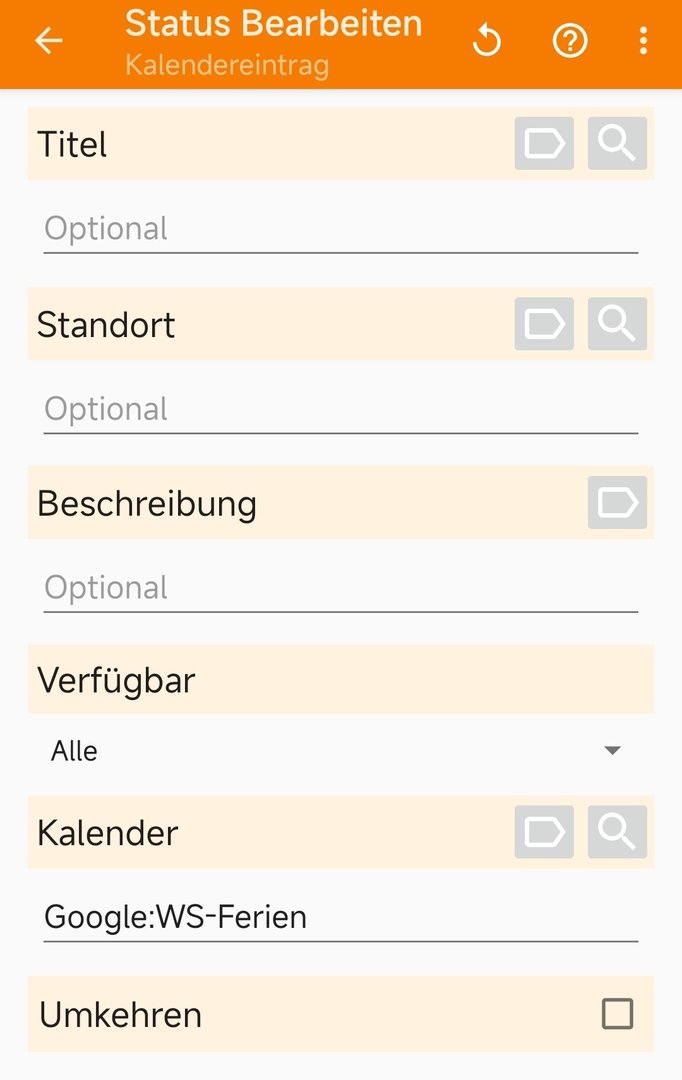Focus the Standort optional input field

point(340,410)
